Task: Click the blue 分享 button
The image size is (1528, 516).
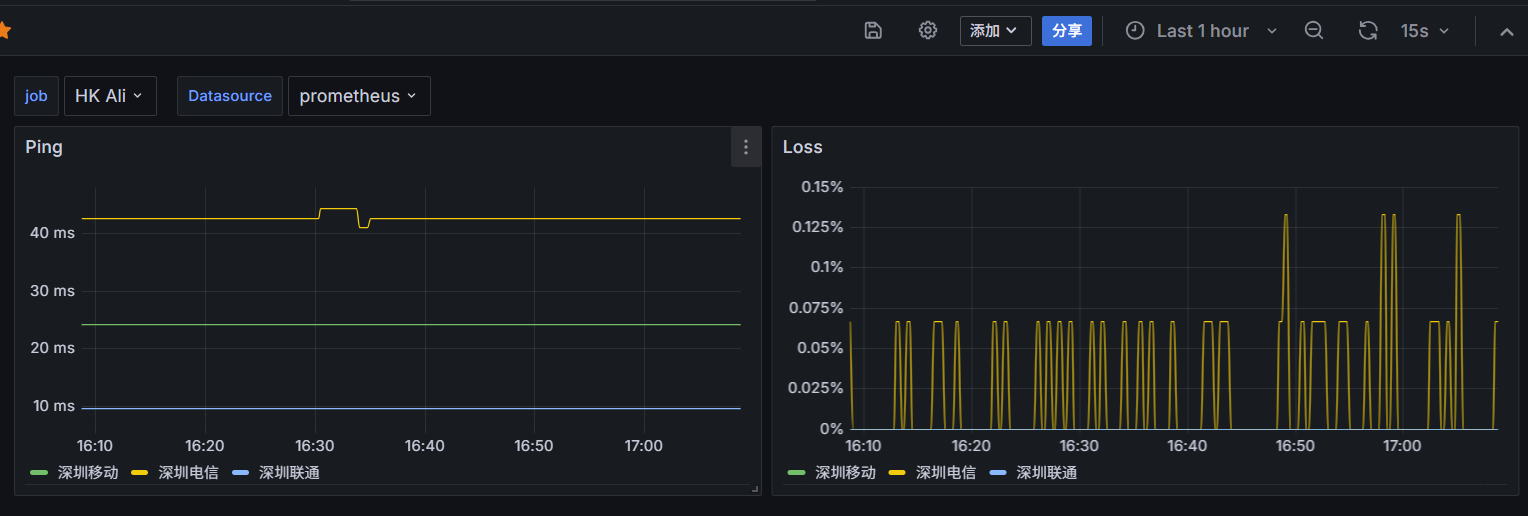Action: point(1067,31)
